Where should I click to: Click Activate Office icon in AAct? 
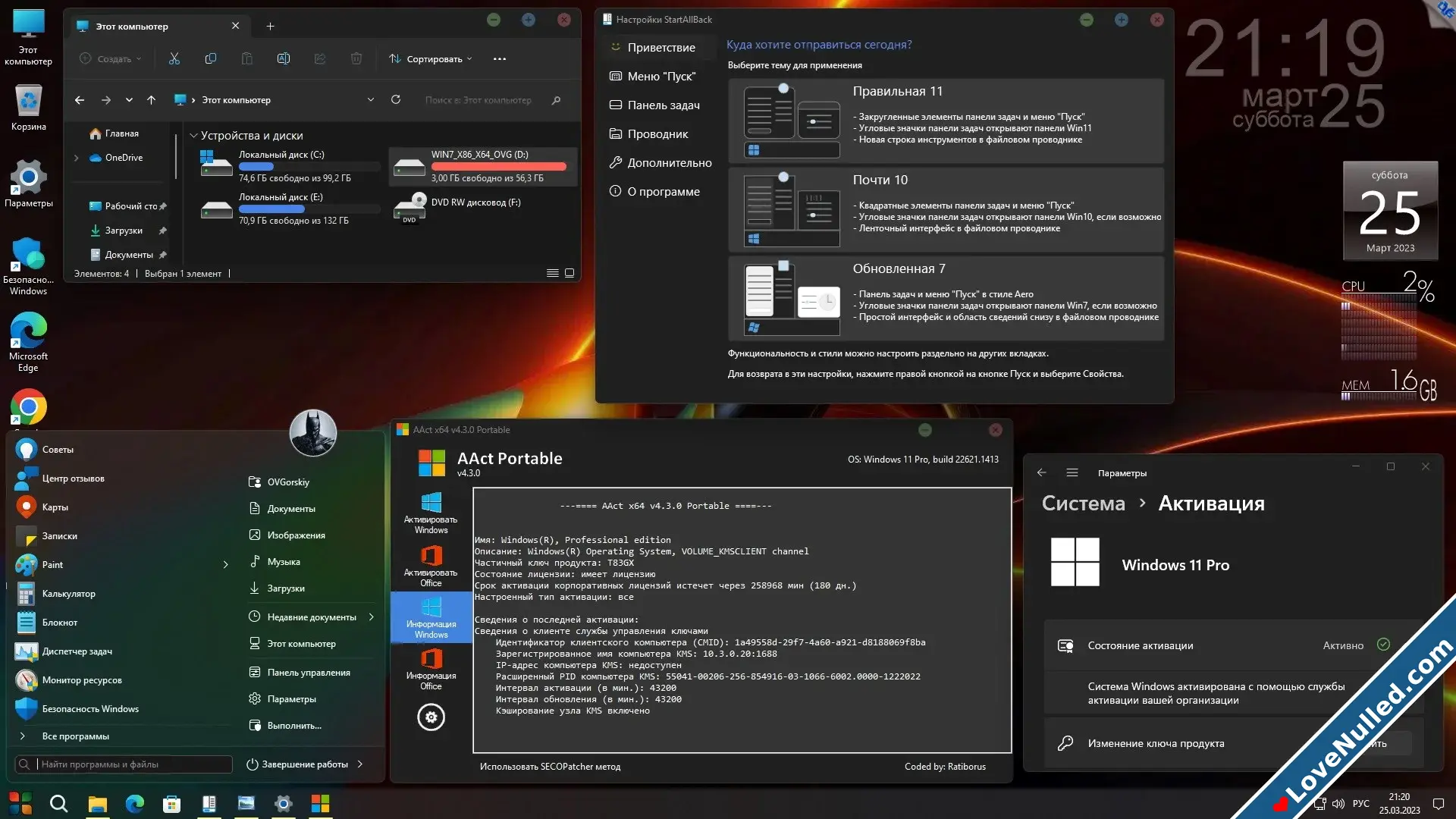point(431,566)
